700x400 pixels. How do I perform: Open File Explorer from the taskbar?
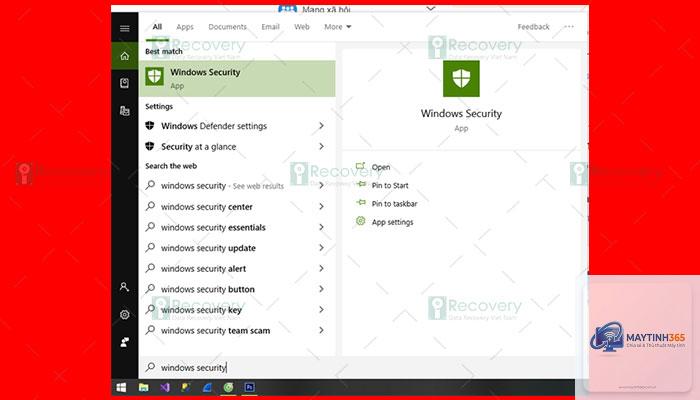[143, 387]
